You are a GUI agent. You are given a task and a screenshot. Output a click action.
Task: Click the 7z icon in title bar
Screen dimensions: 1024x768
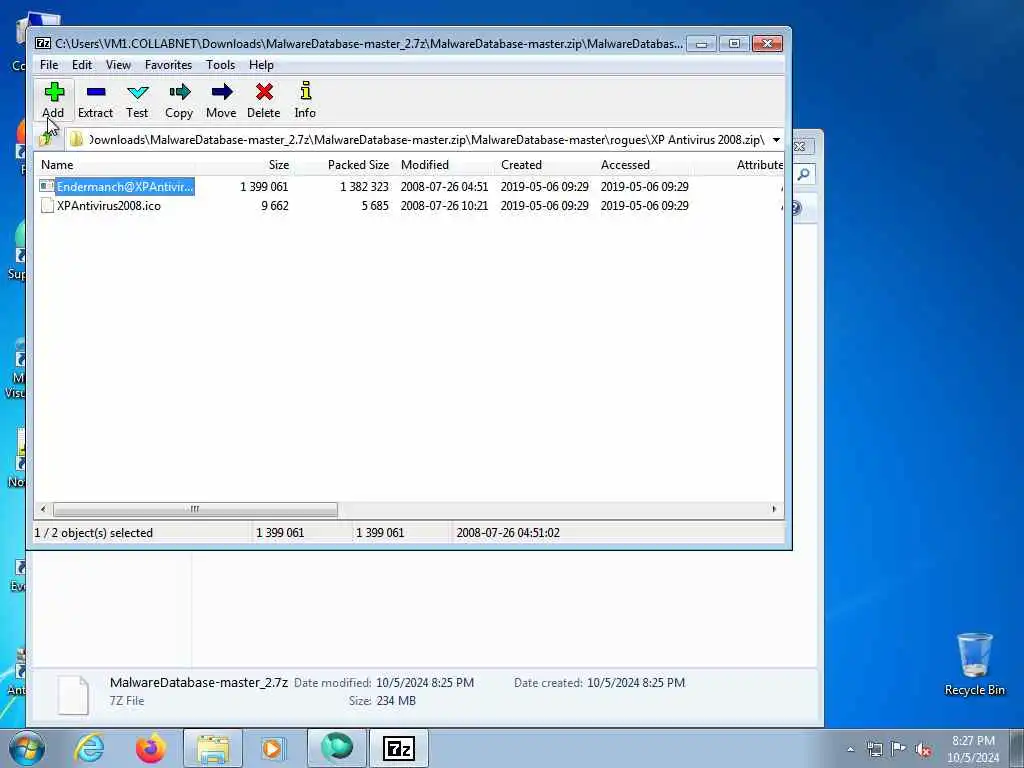point(43,43)
